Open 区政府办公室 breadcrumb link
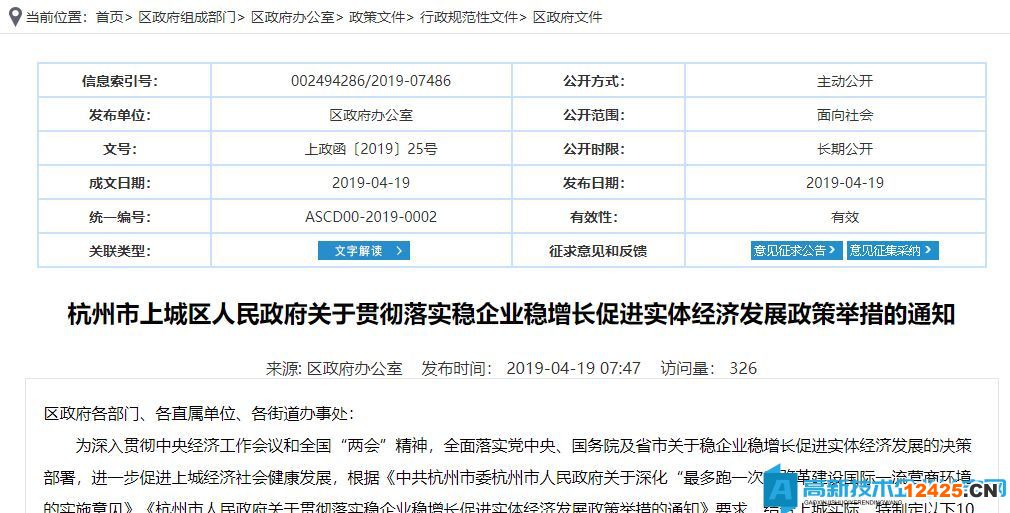Screen dimensions: 1010x513 tap(292, 17)
